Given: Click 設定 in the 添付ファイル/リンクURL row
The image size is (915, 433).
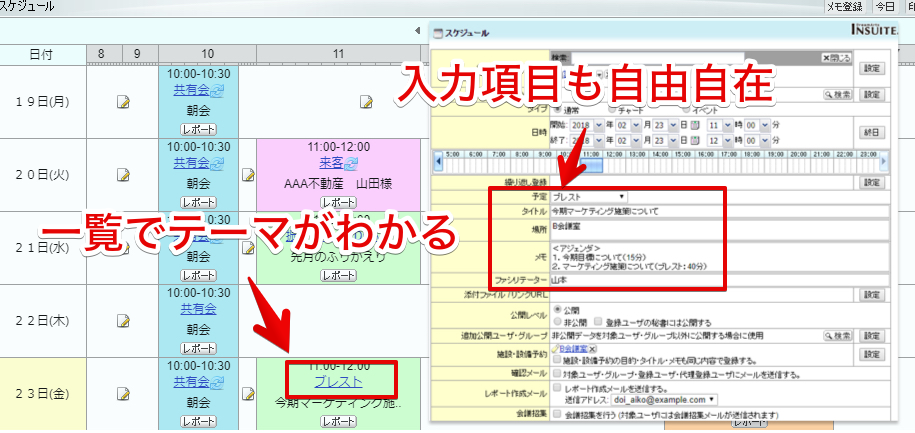Looking at the screenshot, I should click(x=871, y=295).
